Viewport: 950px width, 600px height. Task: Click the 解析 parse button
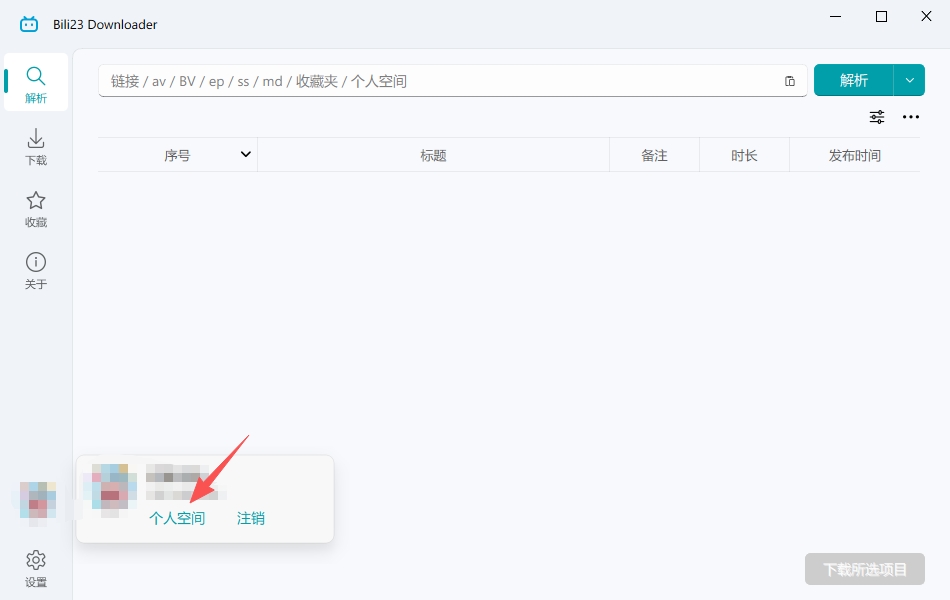pos(854,80)
